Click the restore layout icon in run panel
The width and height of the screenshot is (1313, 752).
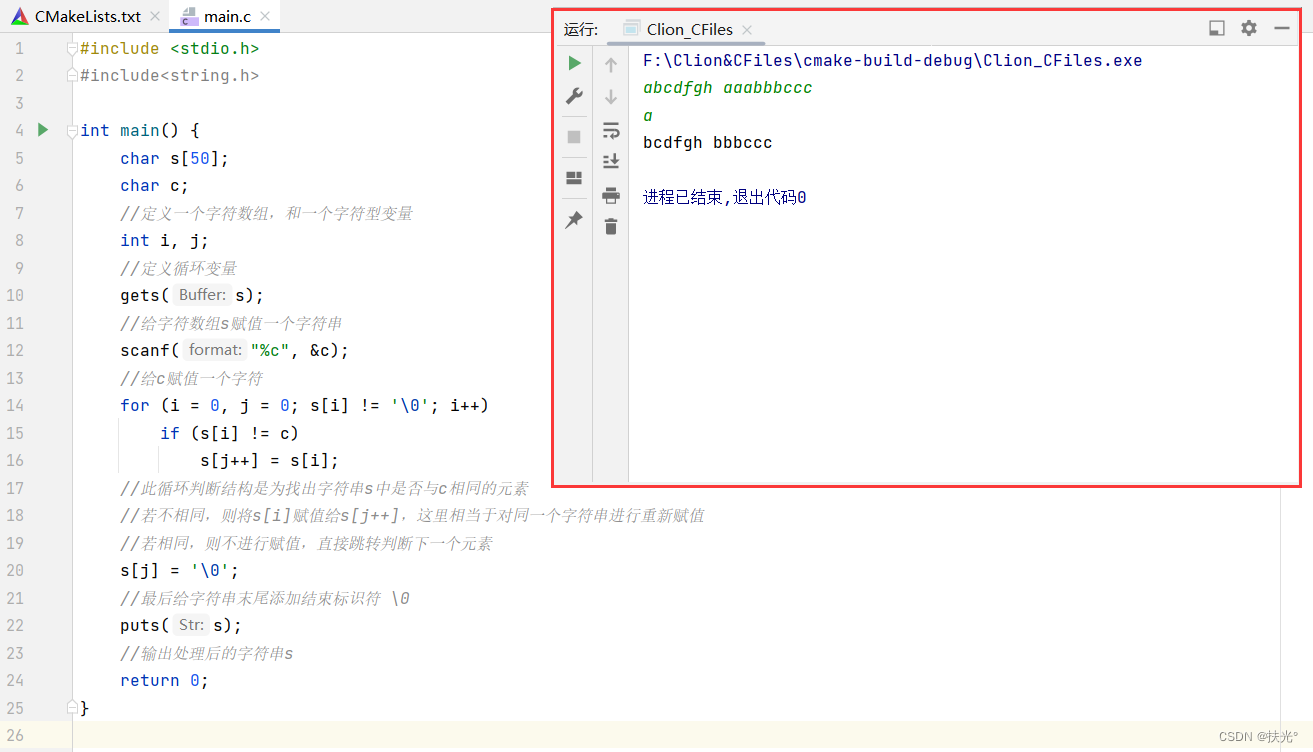coord(574,178)
